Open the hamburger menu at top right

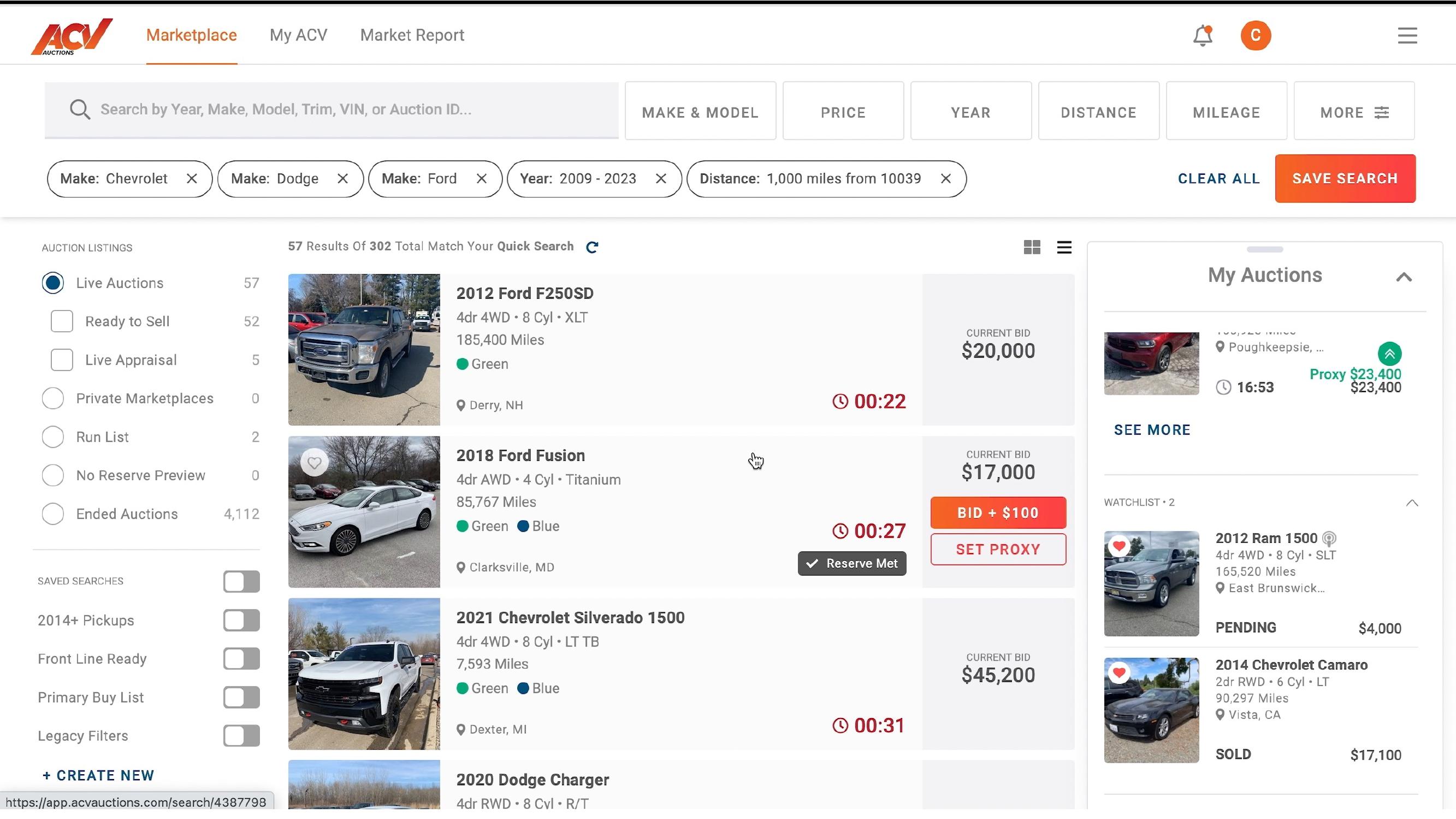(1407, 35)
